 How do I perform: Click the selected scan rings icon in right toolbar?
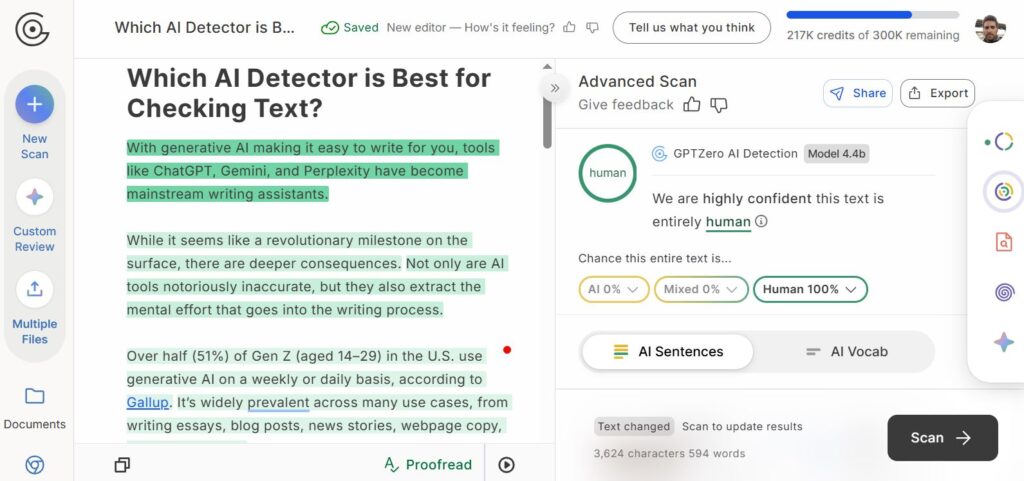coord(1004,191)
